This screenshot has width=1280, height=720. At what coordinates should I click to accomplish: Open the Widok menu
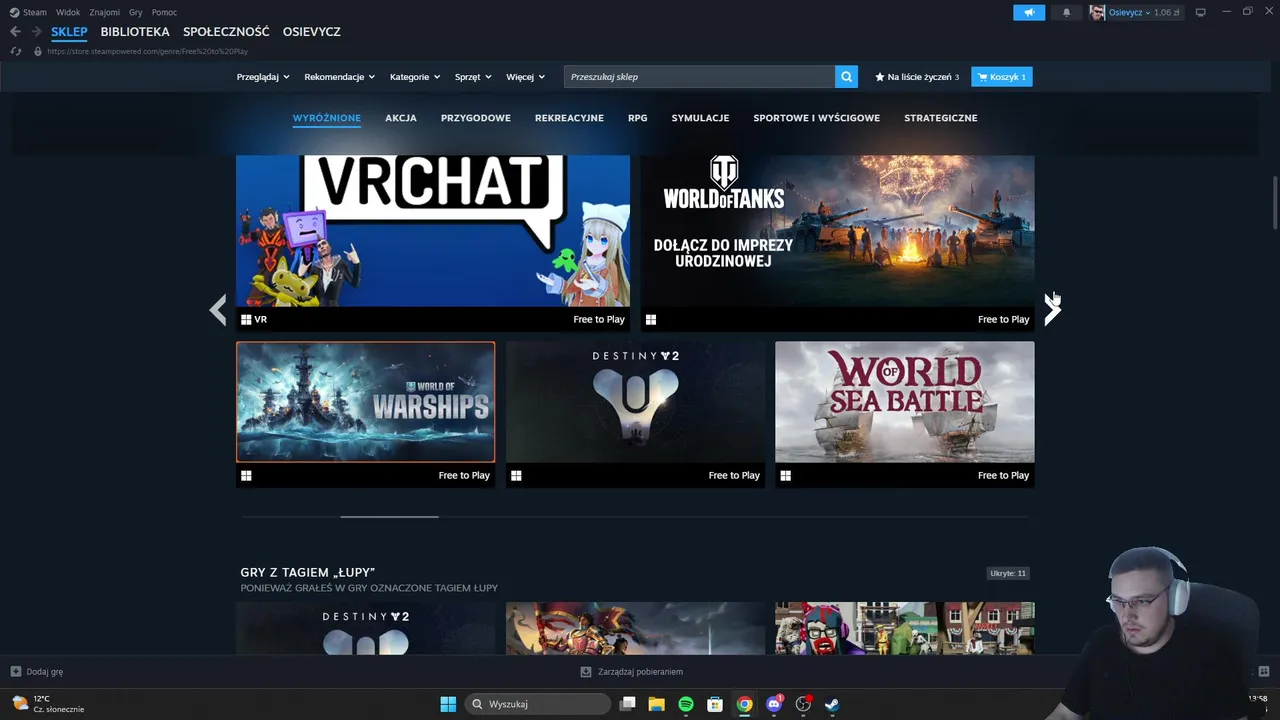click(68, 13)
